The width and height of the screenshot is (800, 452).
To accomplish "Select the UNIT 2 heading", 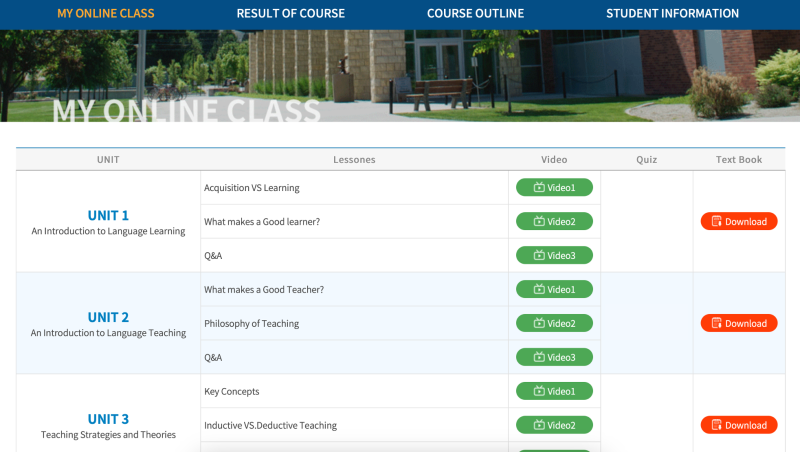I will coord(108,317).
